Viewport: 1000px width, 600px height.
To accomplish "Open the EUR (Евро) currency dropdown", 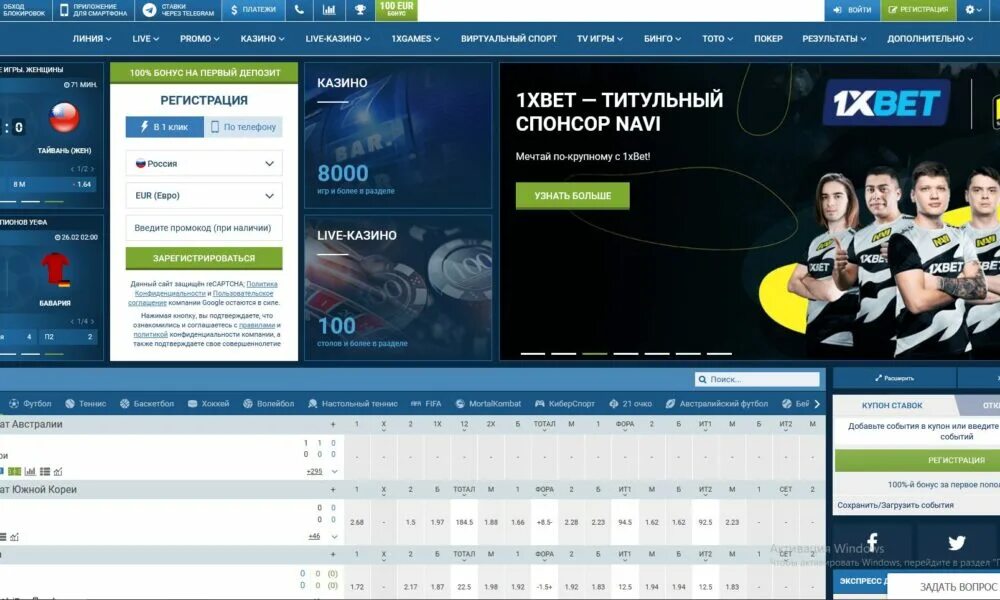I will tap(204, 196).
